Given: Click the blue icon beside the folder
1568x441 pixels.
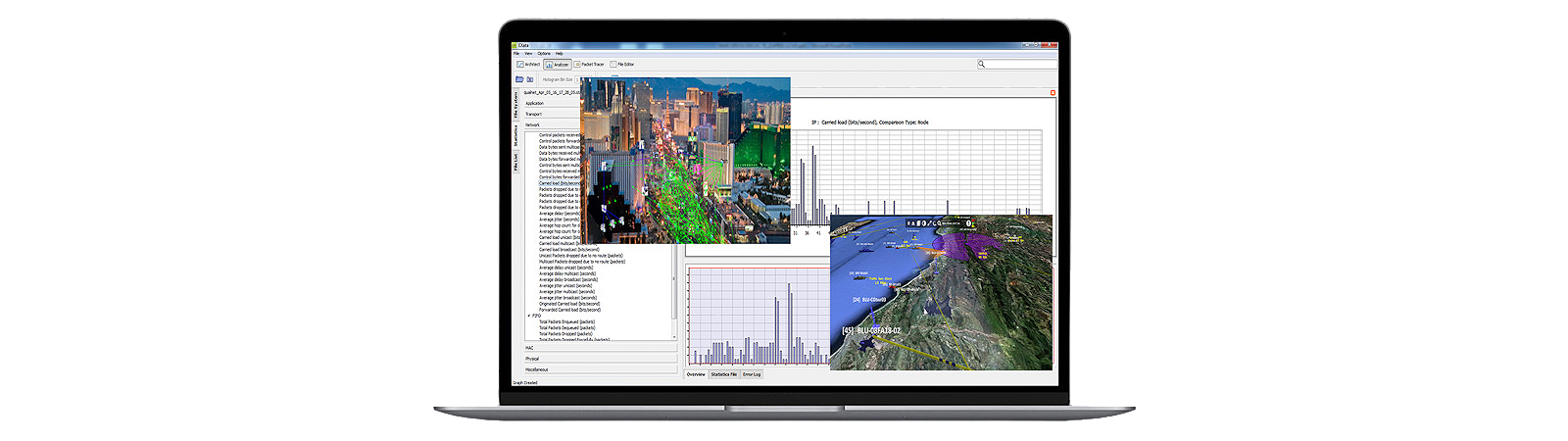Looking at the screenshot, I should (x=530, y=79).
